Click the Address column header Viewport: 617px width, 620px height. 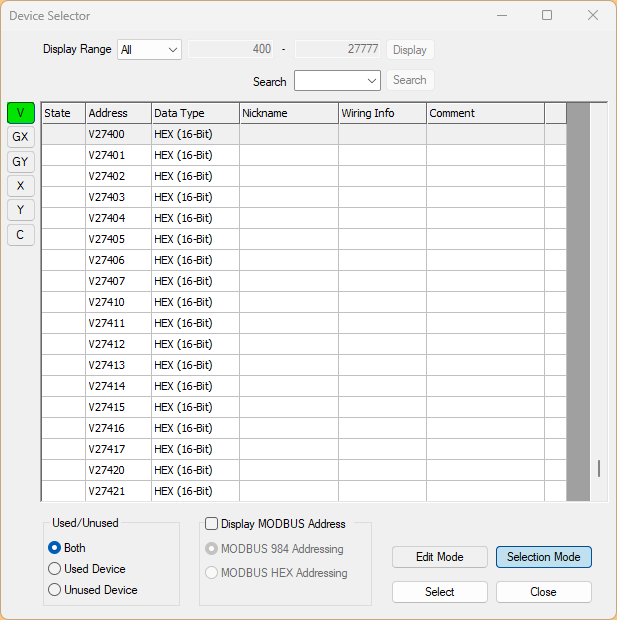[x=119, y=113]
